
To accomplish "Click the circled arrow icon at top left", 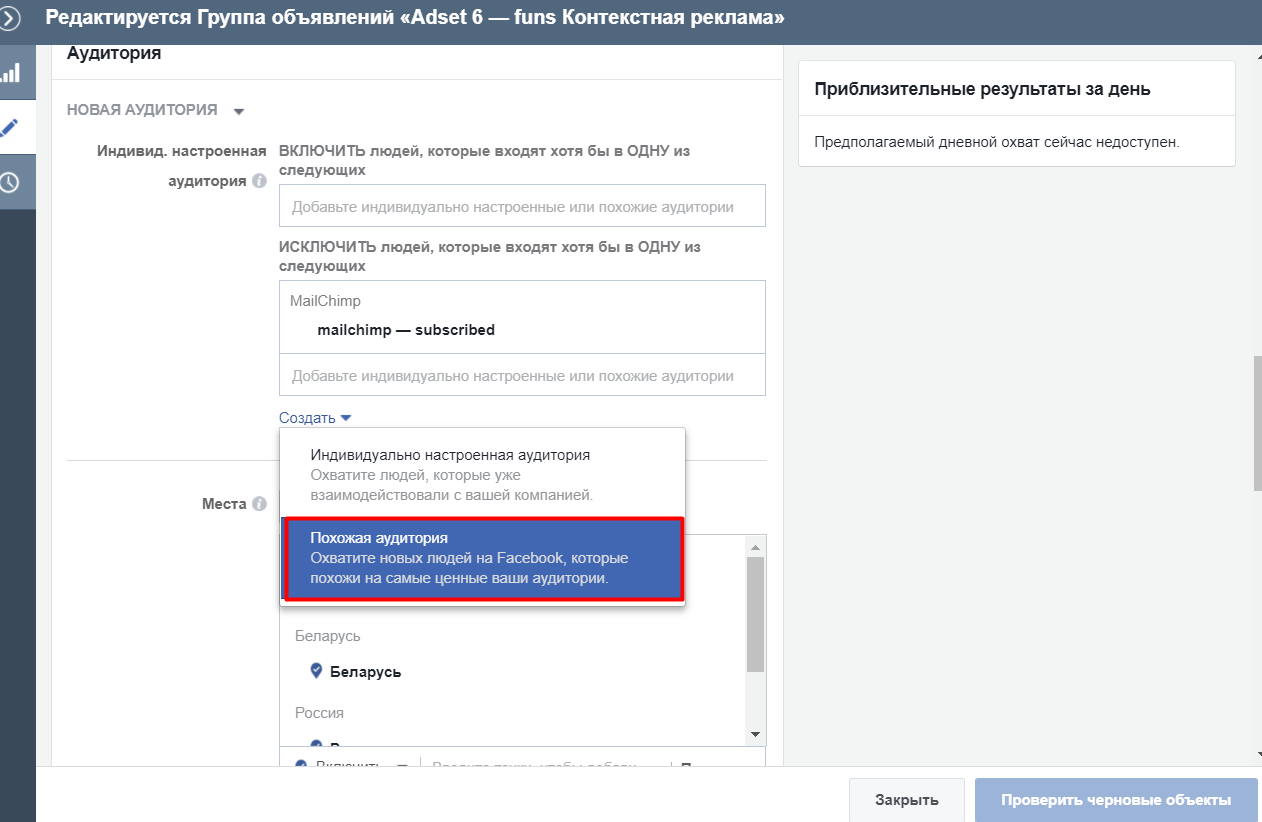I will (x=10, y=17).
